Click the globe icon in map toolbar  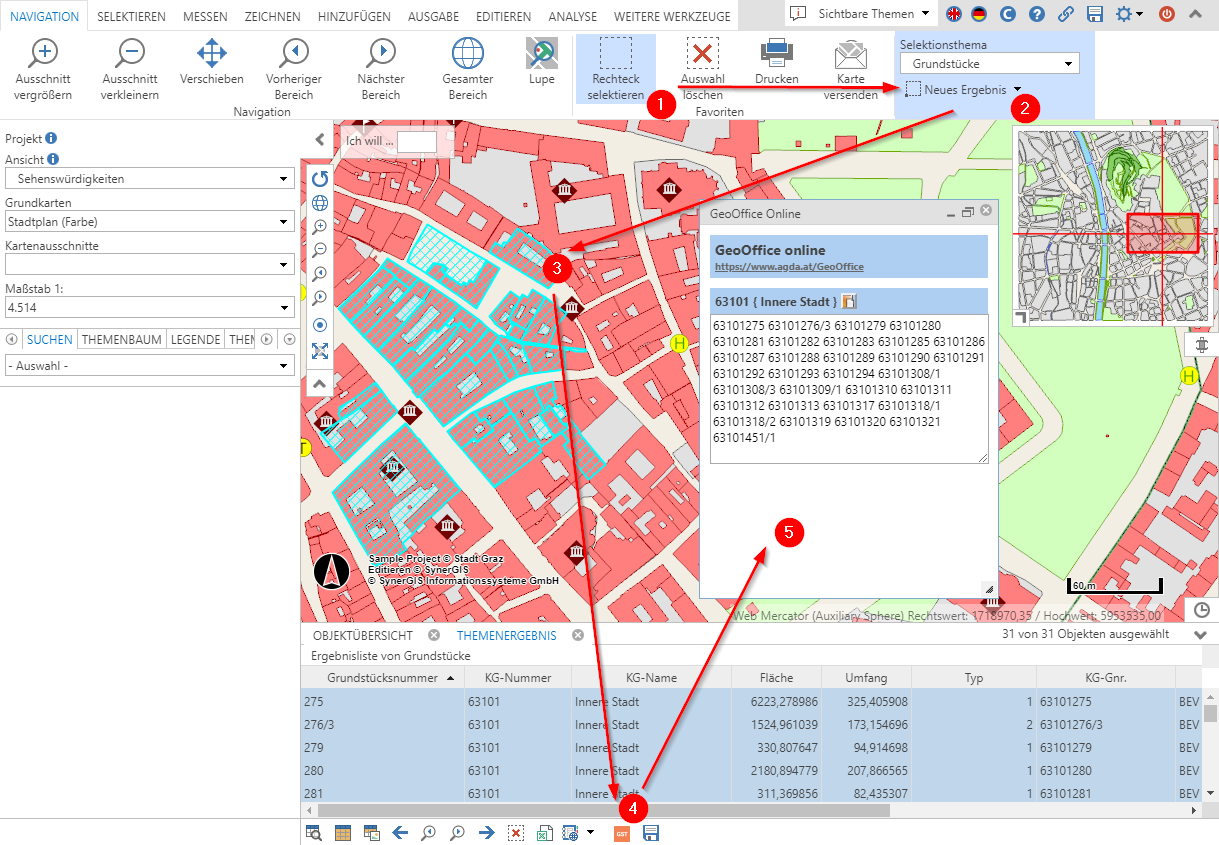pos(320,203)
